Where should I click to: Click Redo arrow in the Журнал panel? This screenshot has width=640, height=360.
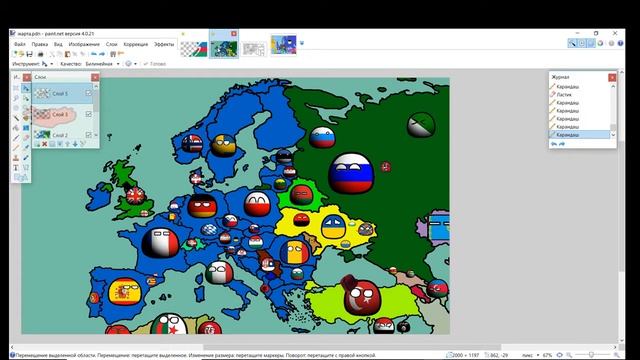(562, 144)
